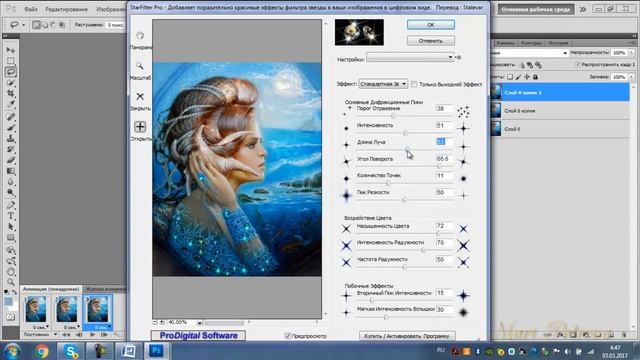Click the settings menu icon beside Настройки dropdown
This screenshot has width=640, height=360.
pyautogui.click(x=458, y=58)
